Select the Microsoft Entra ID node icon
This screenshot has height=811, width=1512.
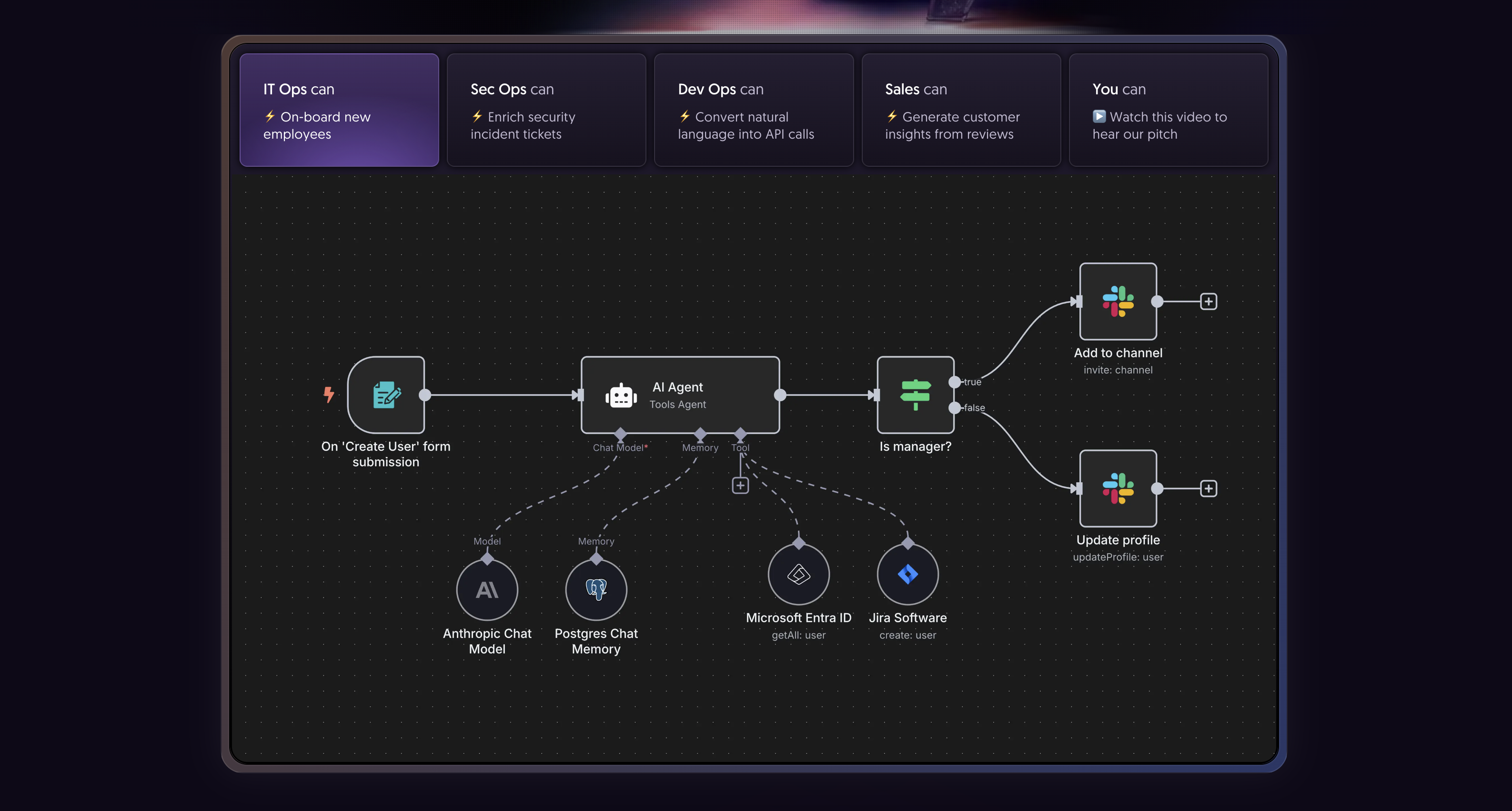point(798,574)
